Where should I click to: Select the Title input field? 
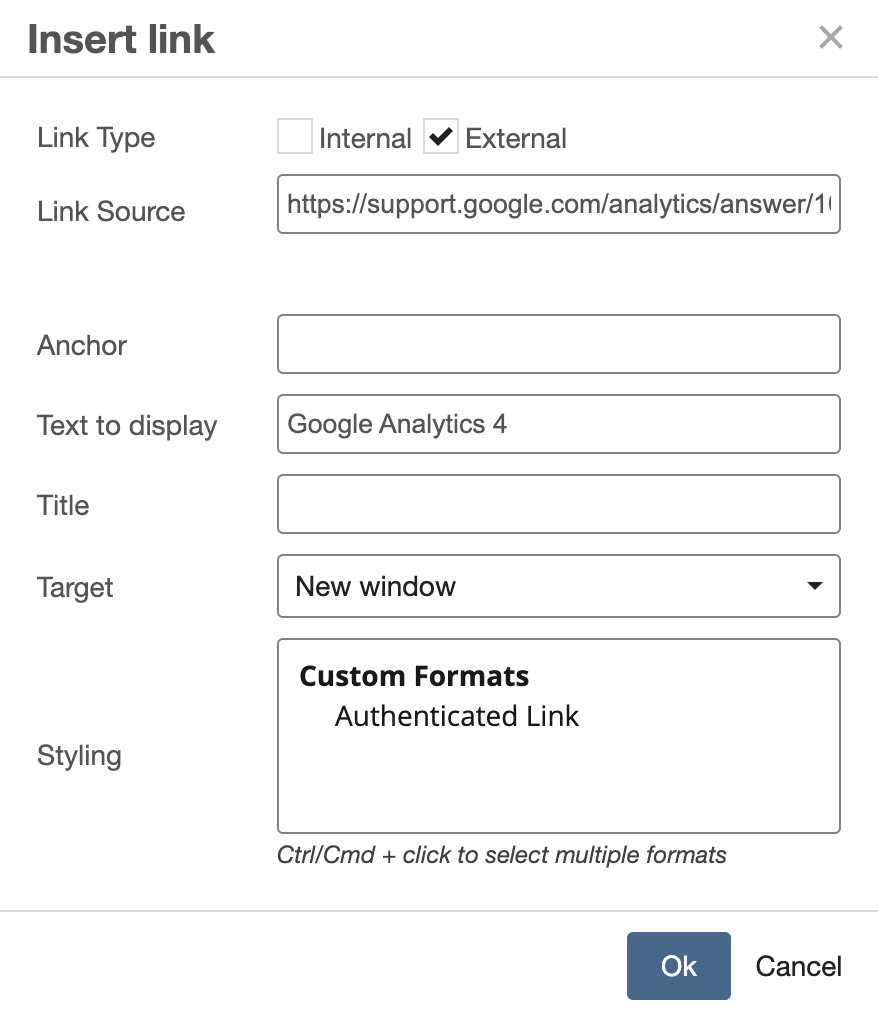click(x=559, y=504)
